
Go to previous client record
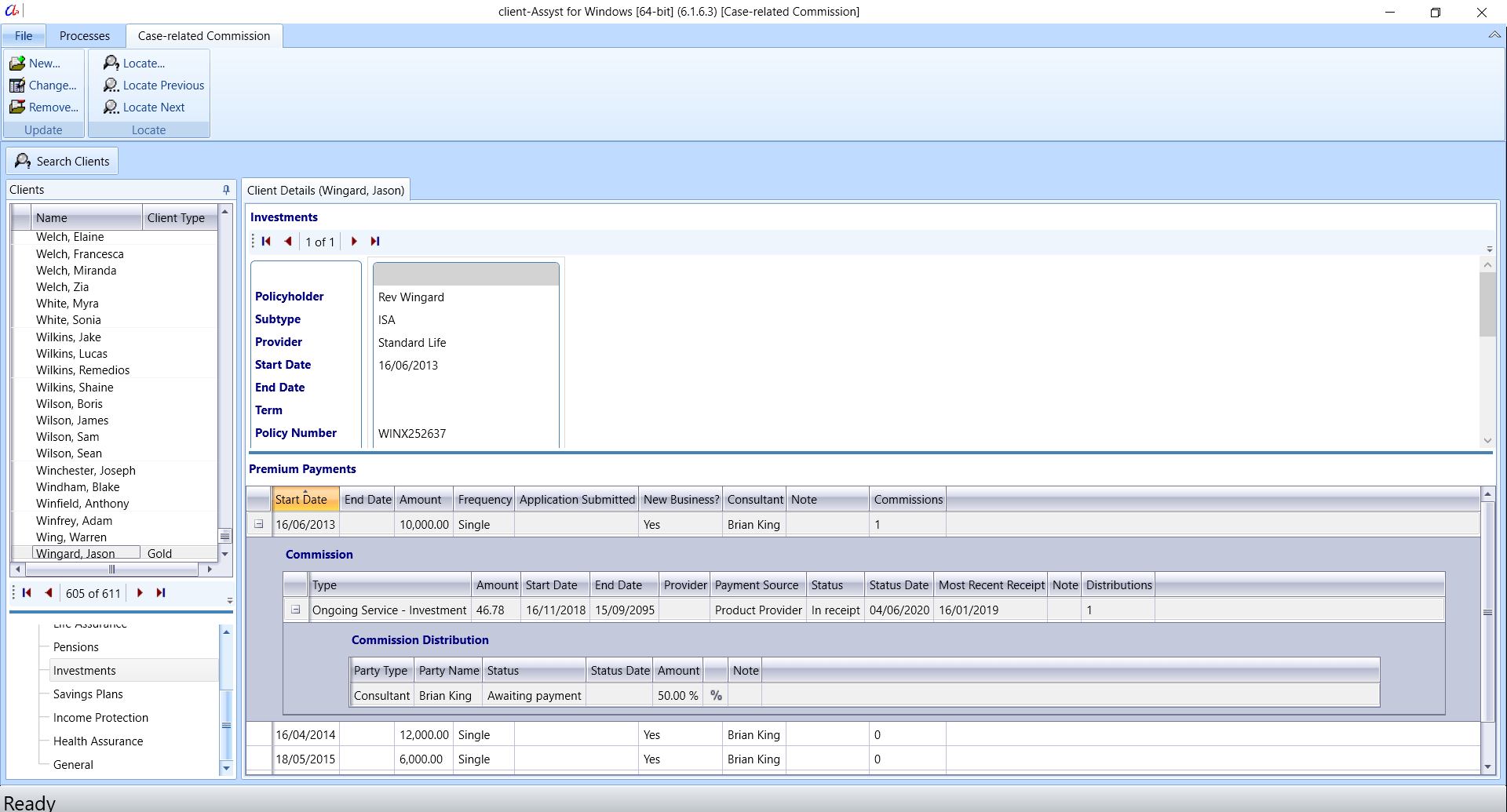49,593
